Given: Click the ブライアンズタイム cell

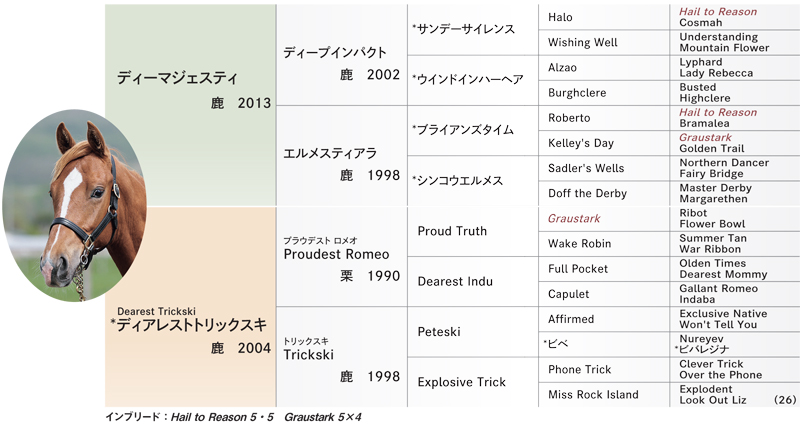Looking at the screenshot, I should (473, 131).
